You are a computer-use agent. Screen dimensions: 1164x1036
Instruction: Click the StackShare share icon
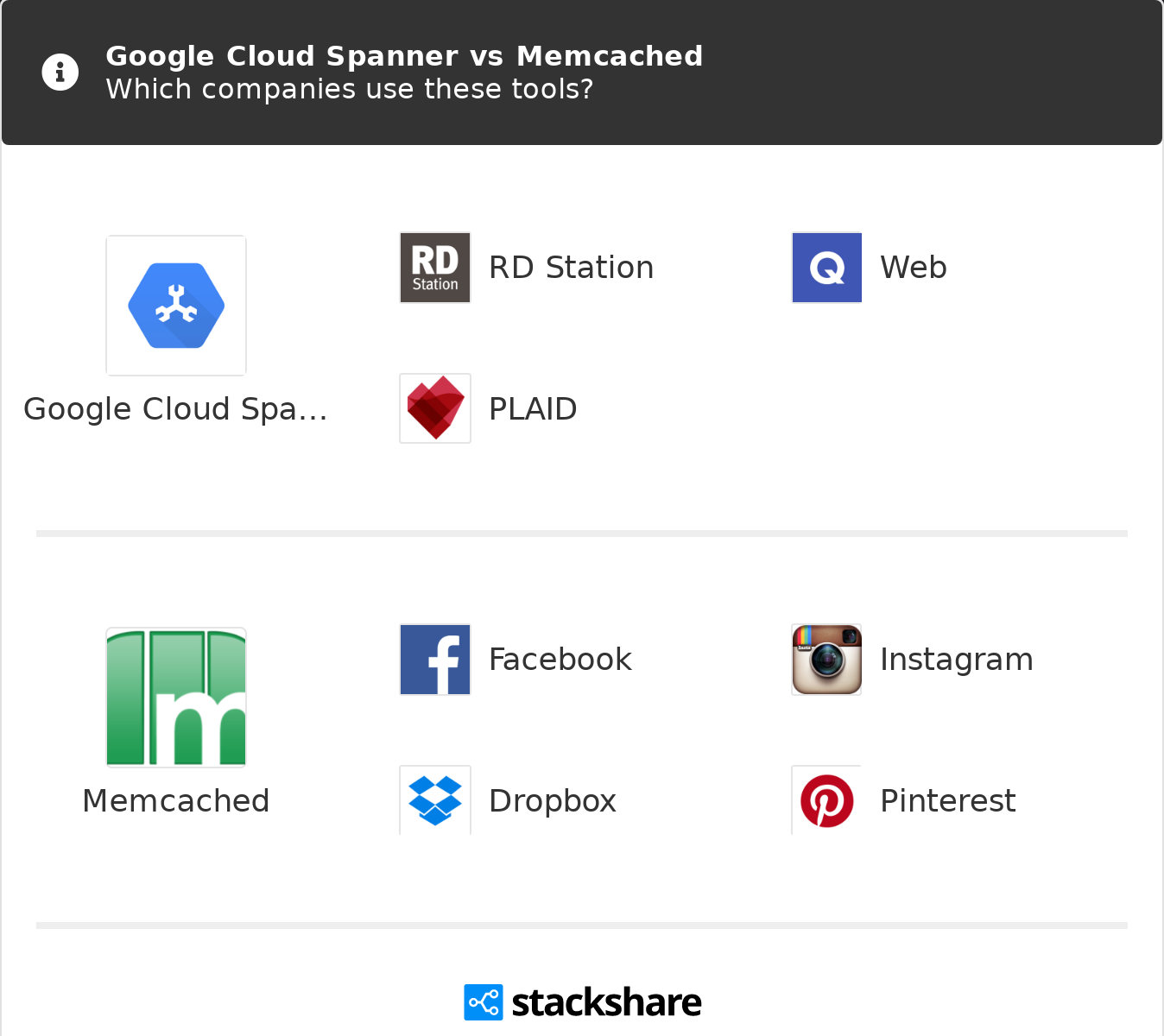[483, 1002]
